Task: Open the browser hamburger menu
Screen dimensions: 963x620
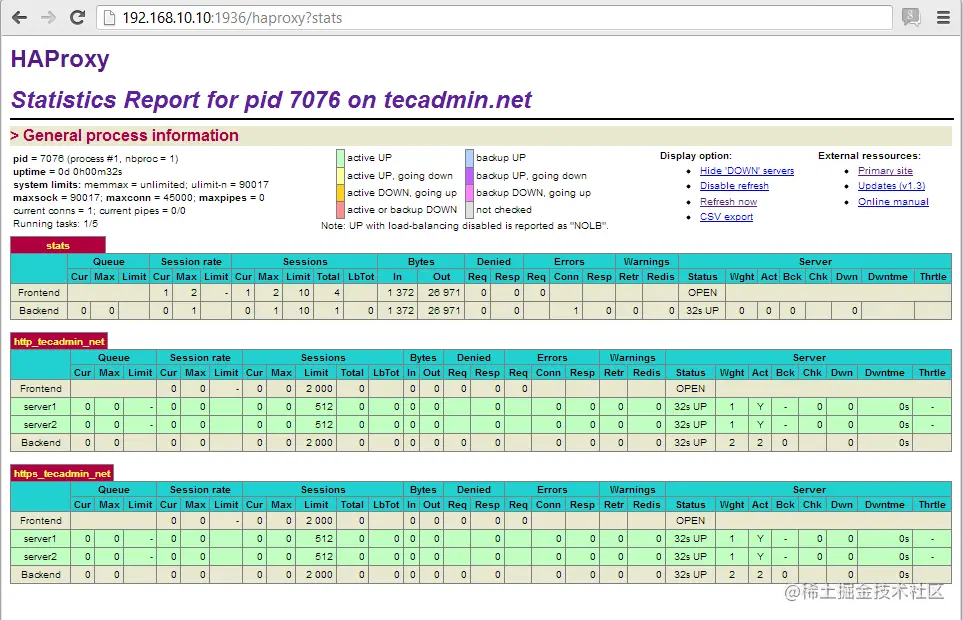Action: tap(944, 16)
